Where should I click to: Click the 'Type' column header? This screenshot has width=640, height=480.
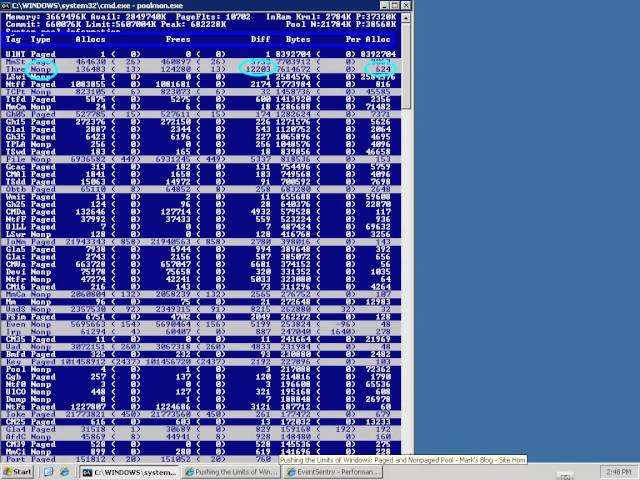(x=40, y=40)
